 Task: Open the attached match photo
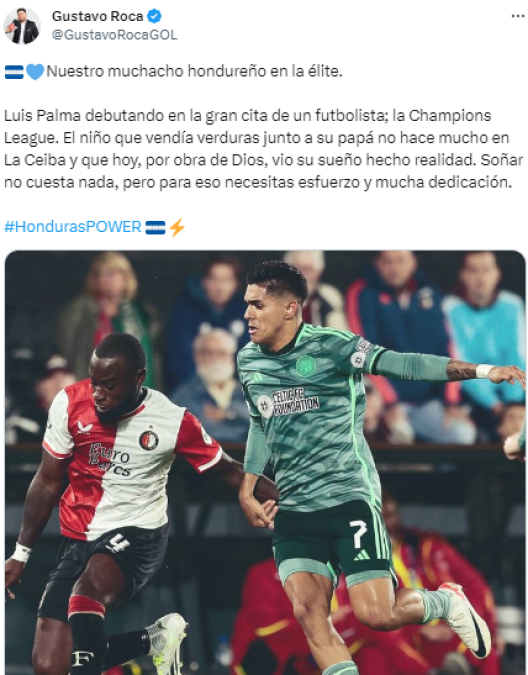point(265,462)
